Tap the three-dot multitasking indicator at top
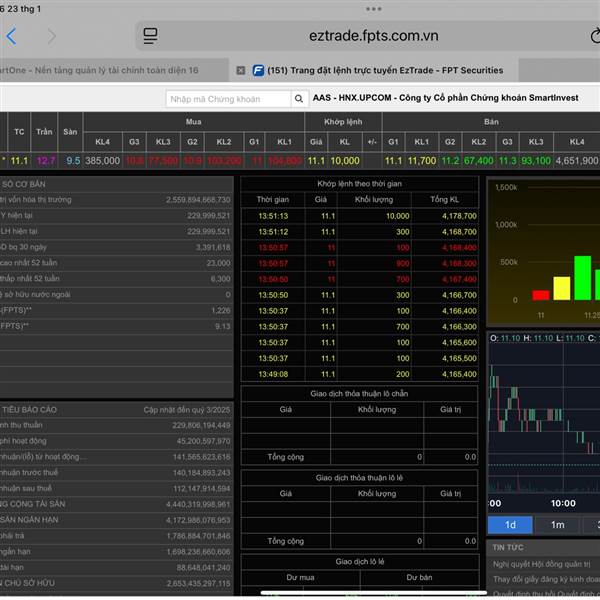 pos(374,8)
